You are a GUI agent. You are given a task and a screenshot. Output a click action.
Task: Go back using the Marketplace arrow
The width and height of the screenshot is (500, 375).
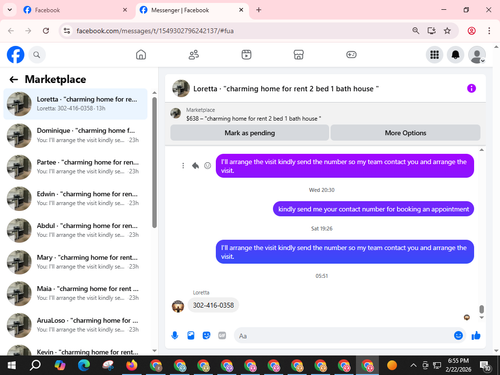(14, 79)
